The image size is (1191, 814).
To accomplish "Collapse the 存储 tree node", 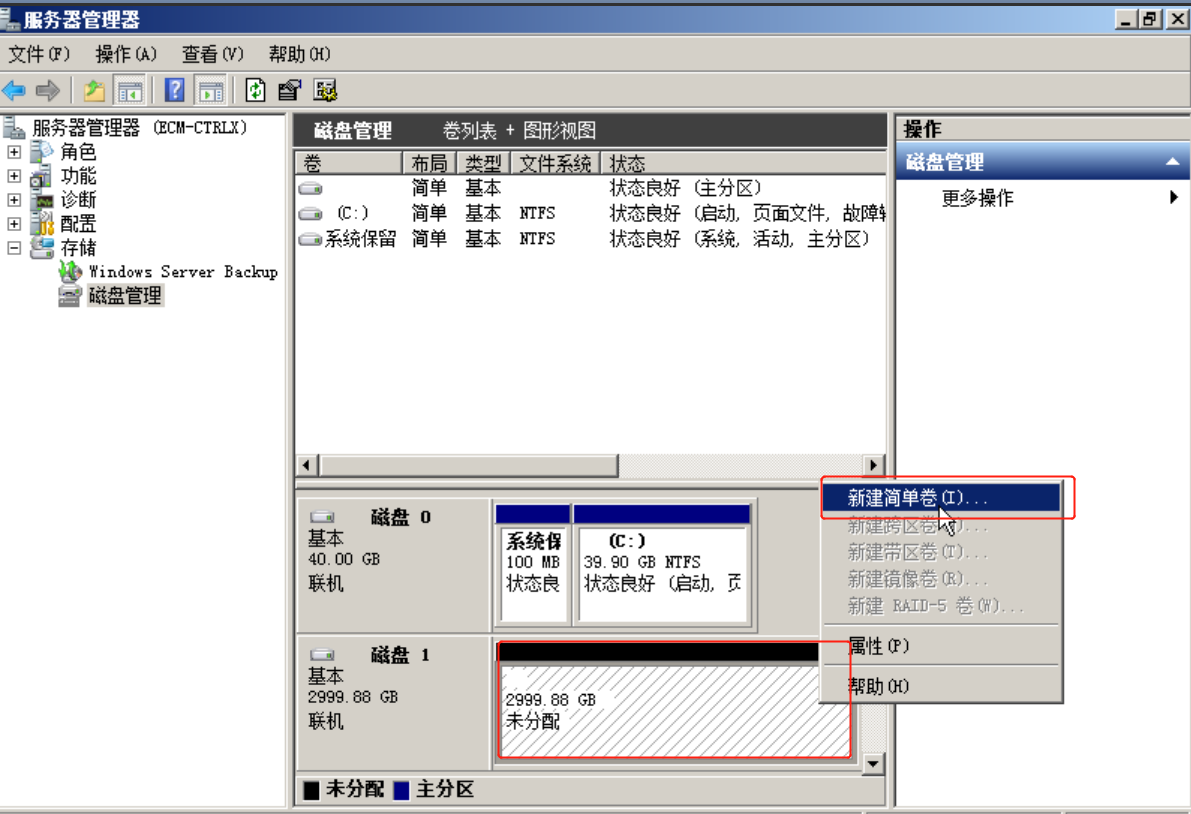I will tap(14, 248).
